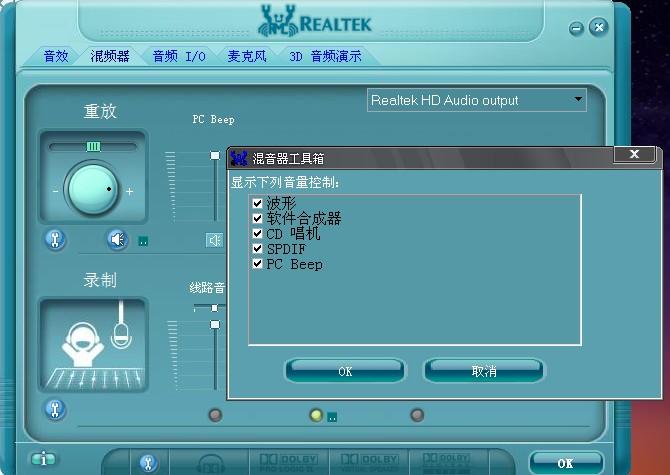The width and height of the screenshot is (670, 475).
Task: Click the plus sign beside the volume knob
Action: (x=129, y=191)
